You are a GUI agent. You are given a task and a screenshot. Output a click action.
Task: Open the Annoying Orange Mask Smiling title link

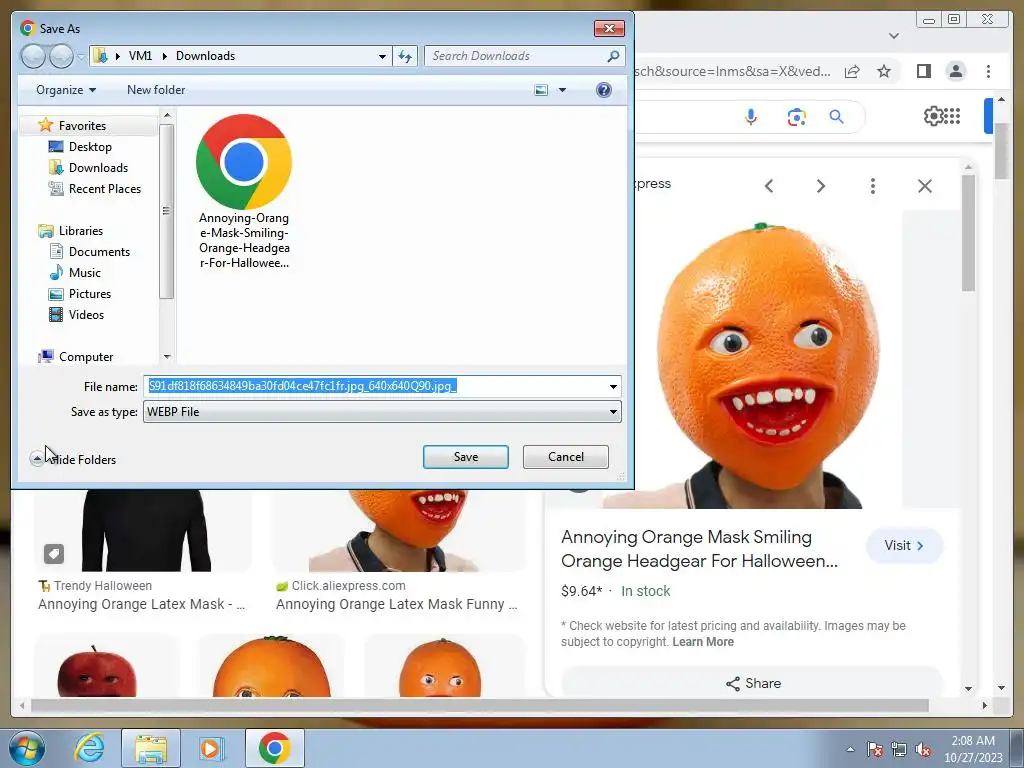click(x=699, y=549)
